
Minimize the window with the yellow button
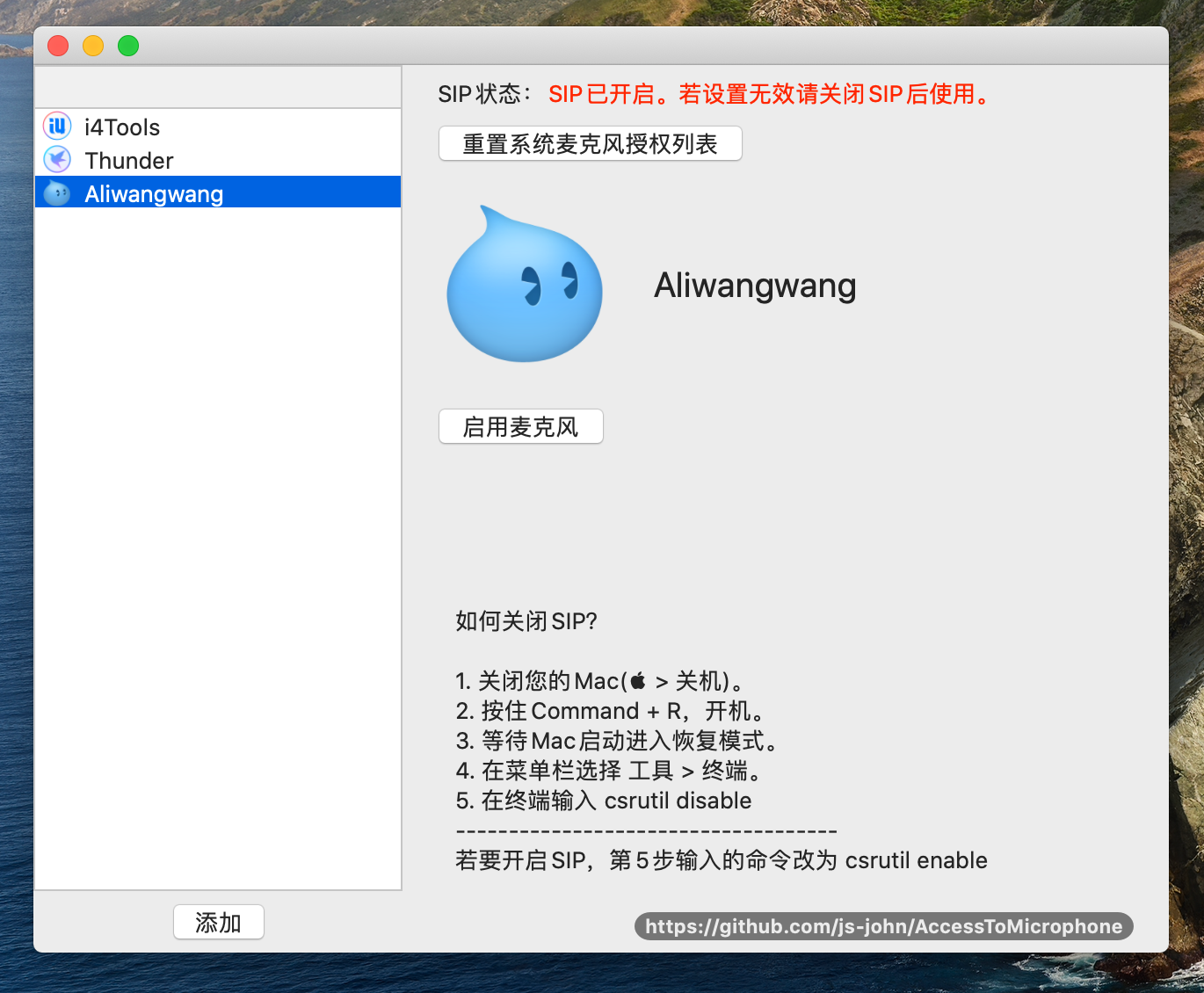(x=93, y=46)
